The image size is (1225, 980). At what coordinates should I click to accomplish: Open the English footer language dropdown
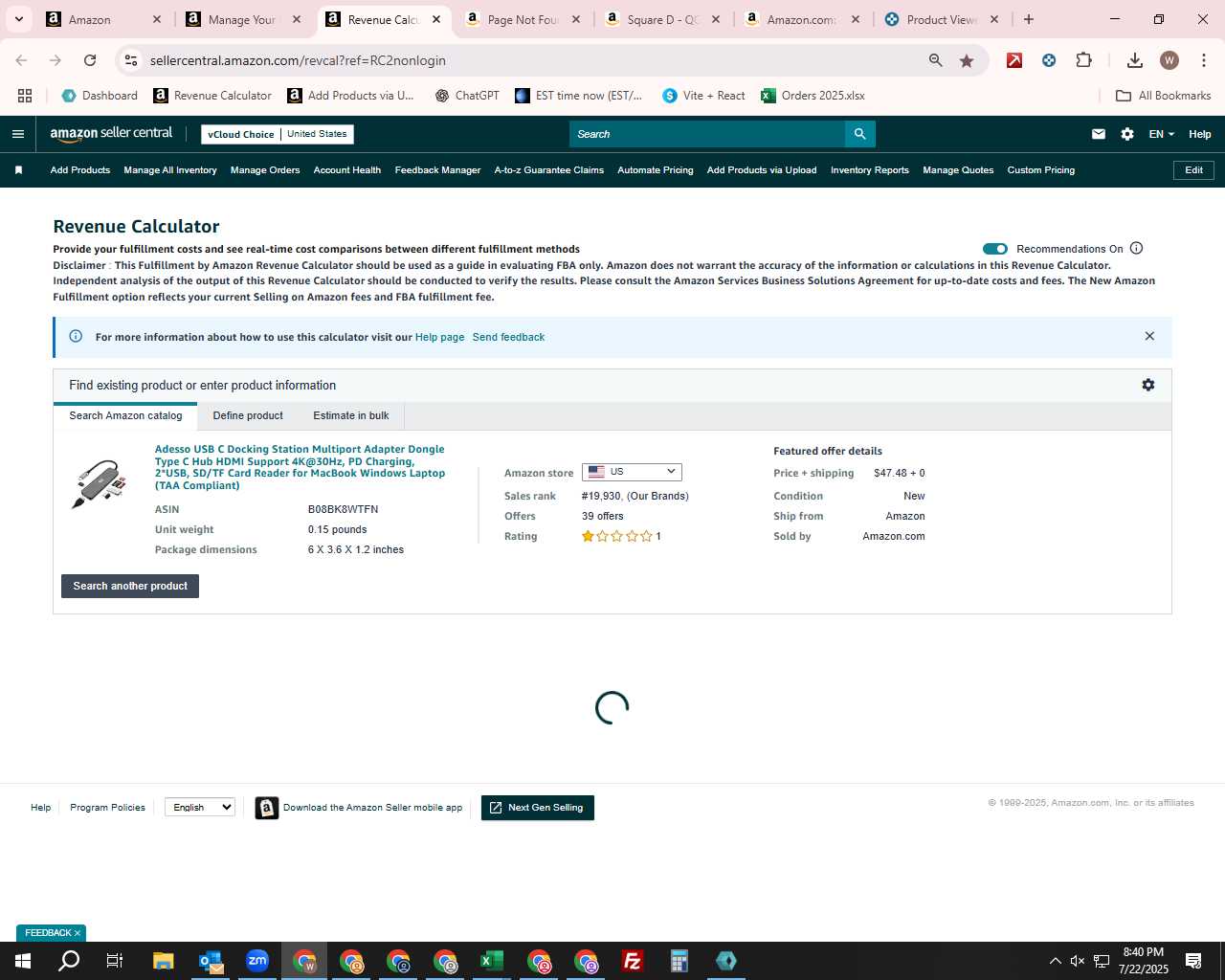200,807
